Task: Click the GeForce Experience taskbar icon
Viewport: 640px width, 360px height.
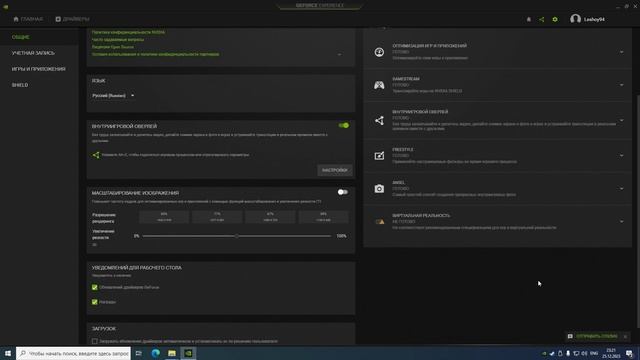Action: coord(188,353)
